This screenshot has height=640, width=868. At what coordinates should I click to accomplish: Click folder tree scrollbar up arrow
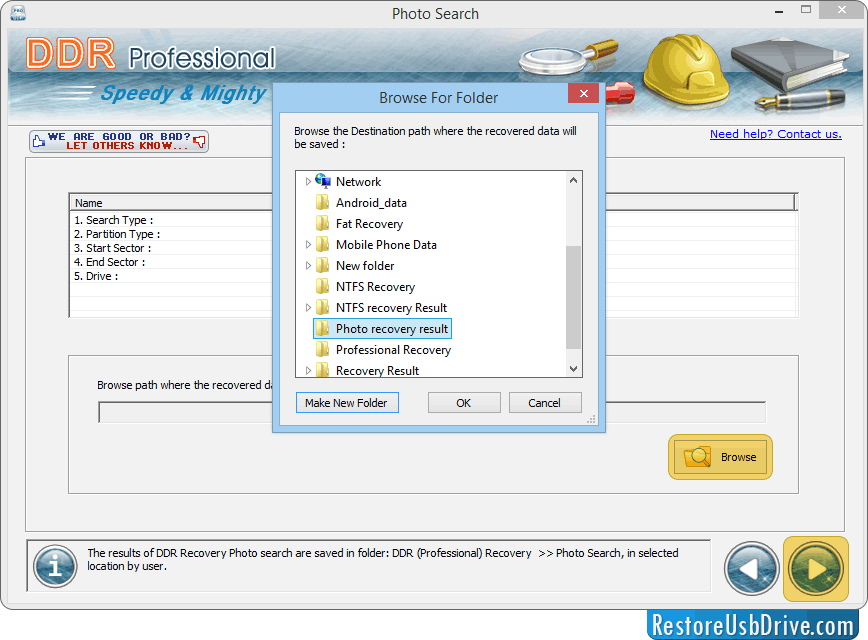point(574,180)
